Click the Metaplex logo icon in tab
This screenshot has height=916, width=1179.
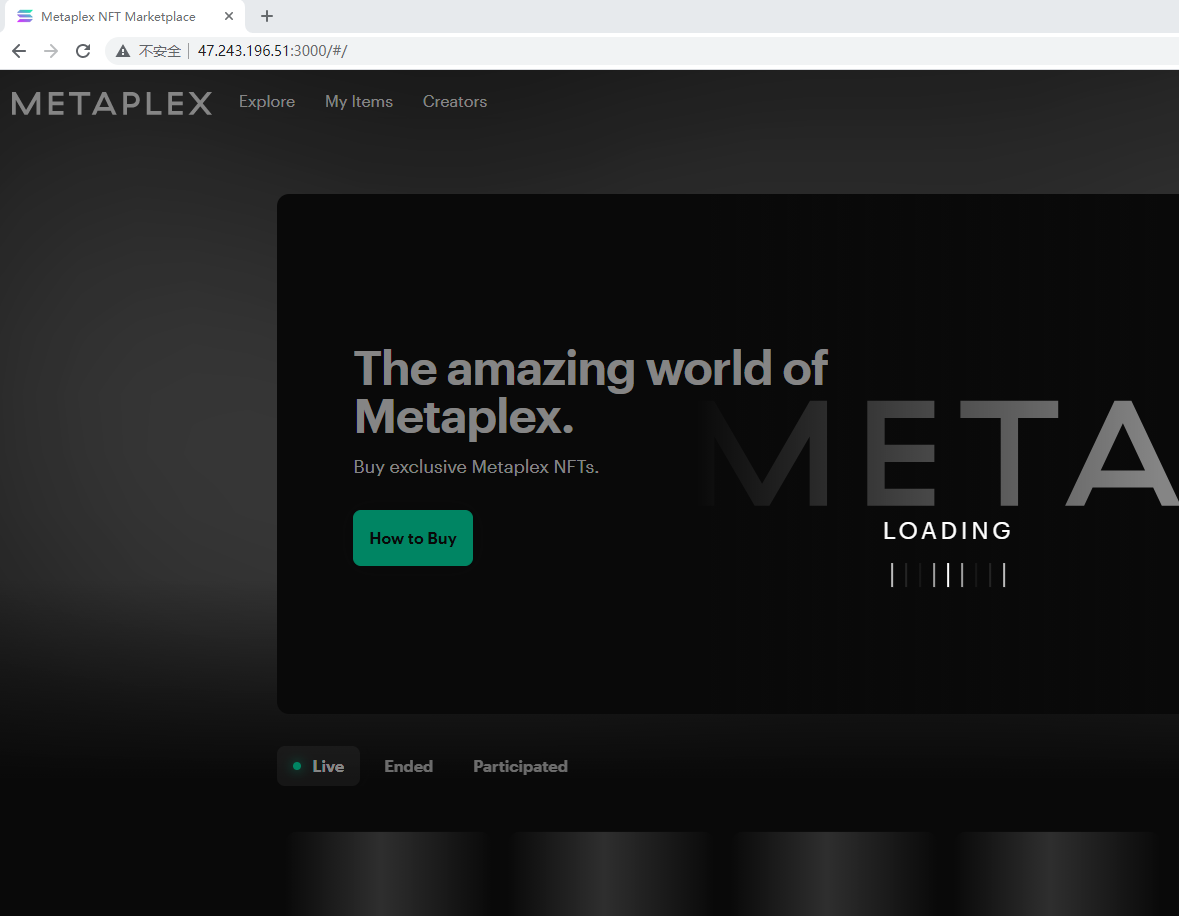click(x=24, y=16)
